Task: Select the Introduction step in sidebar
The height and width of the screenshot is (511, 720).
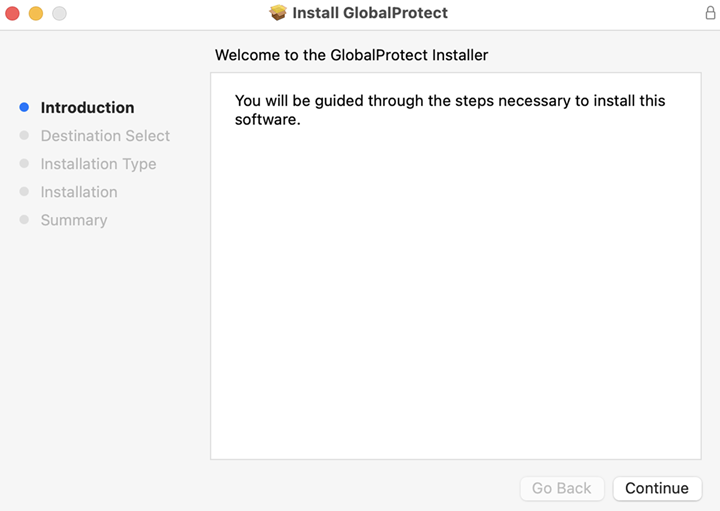Action: pyautogui.click(x=87, y=107)
